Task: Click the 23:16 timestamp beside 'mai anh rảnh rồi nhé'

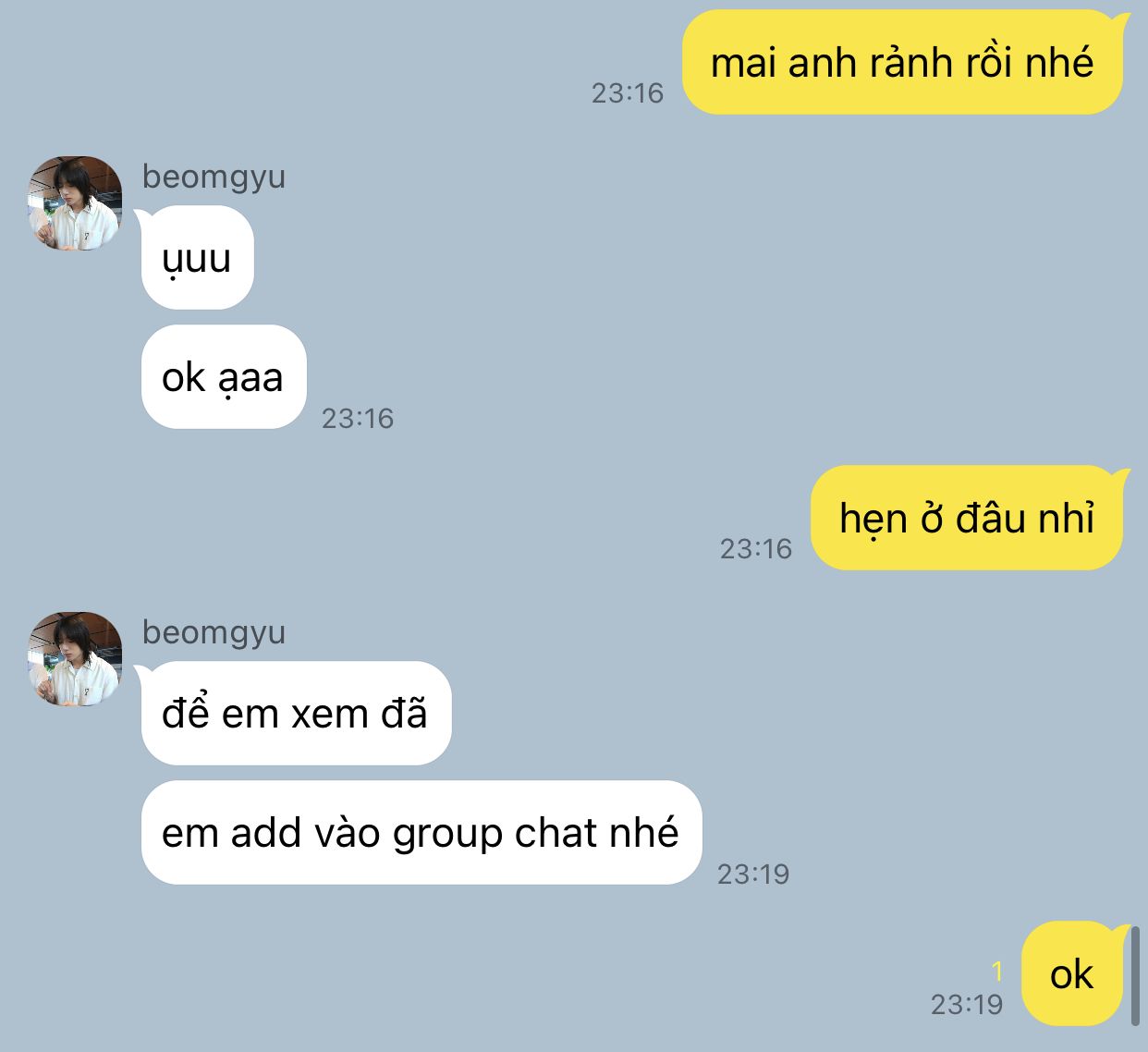Action: click(628, 92)
